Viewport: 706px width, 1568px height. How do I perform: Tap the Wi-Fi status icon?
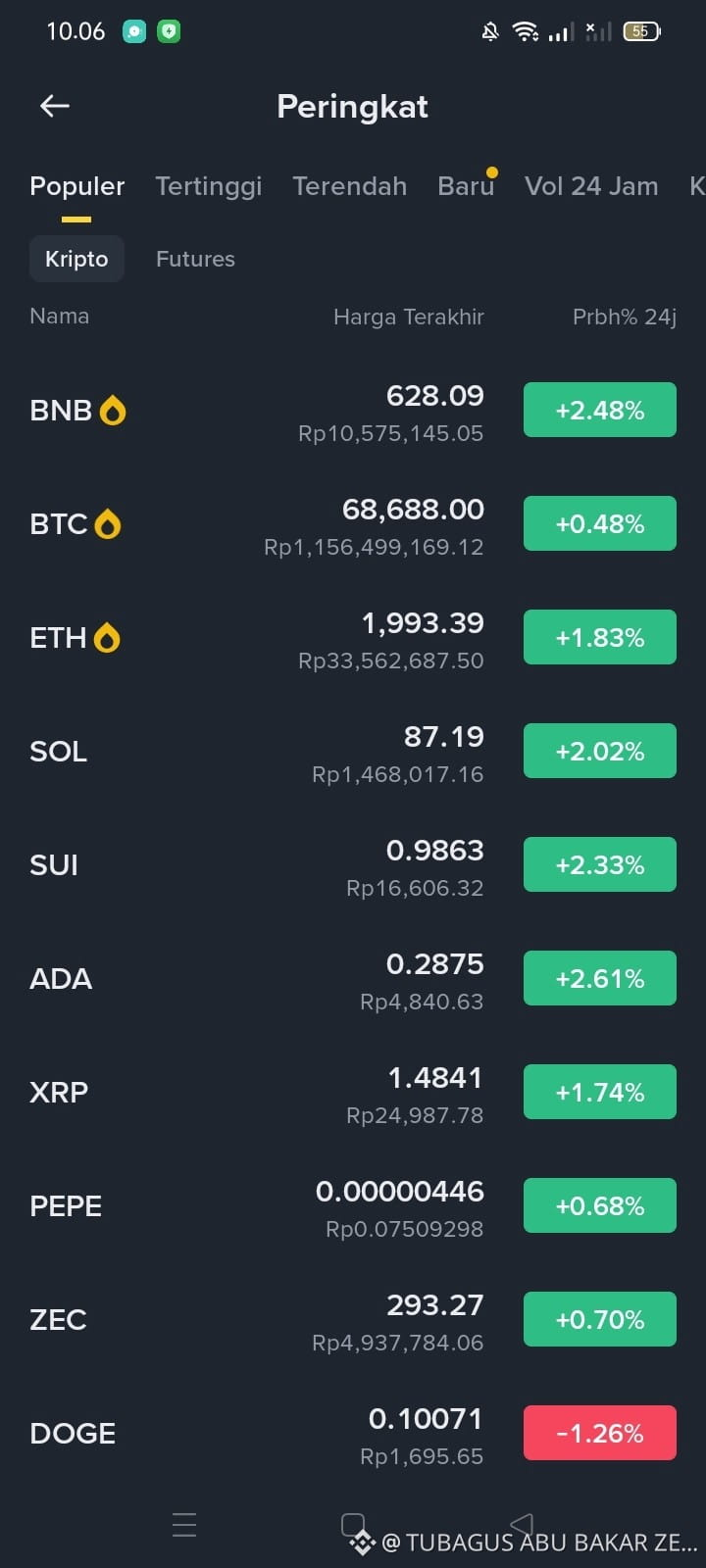526,31
